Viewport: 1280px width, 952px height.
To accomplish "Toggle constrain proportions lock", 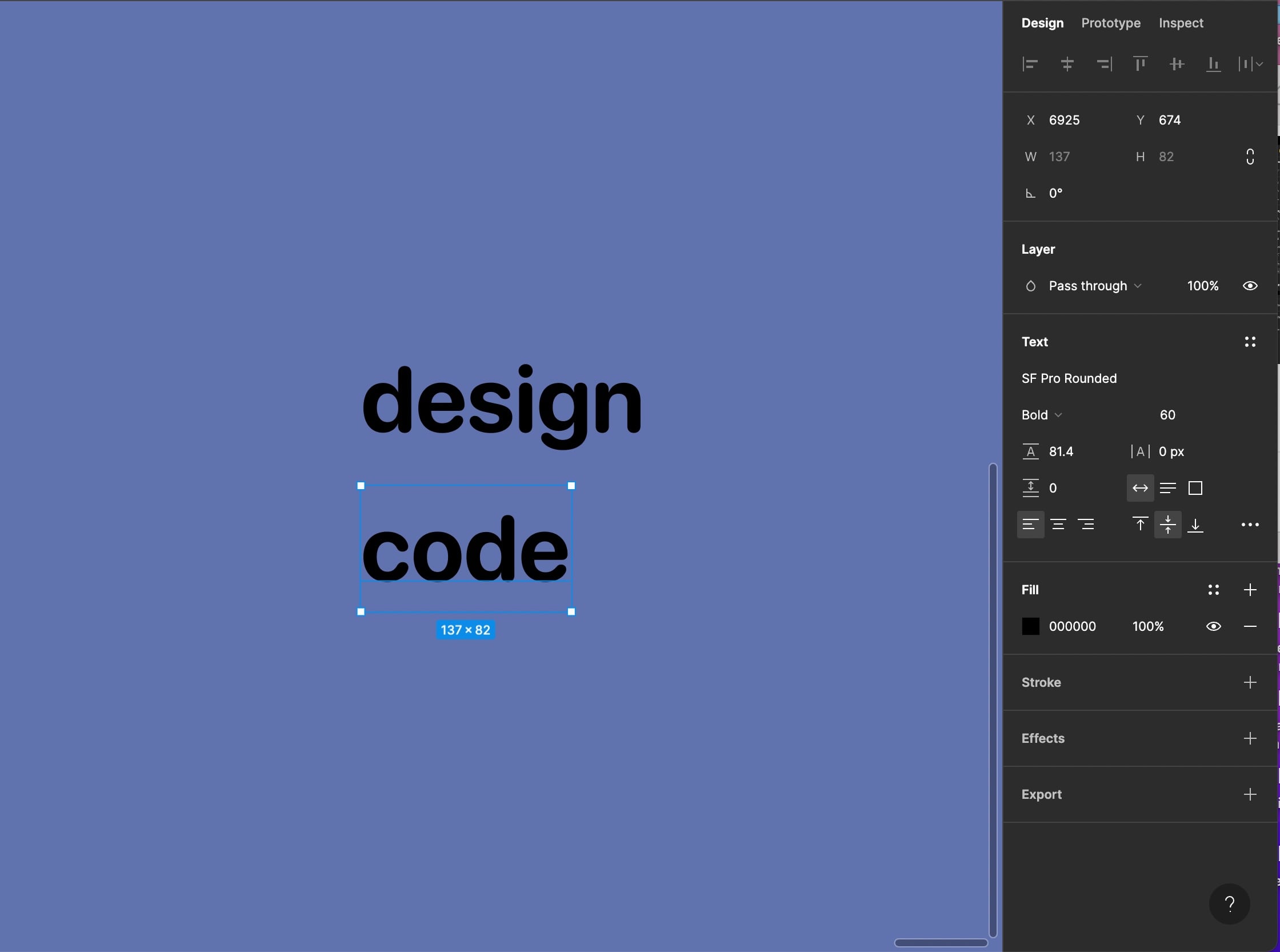I will 1250,157.
